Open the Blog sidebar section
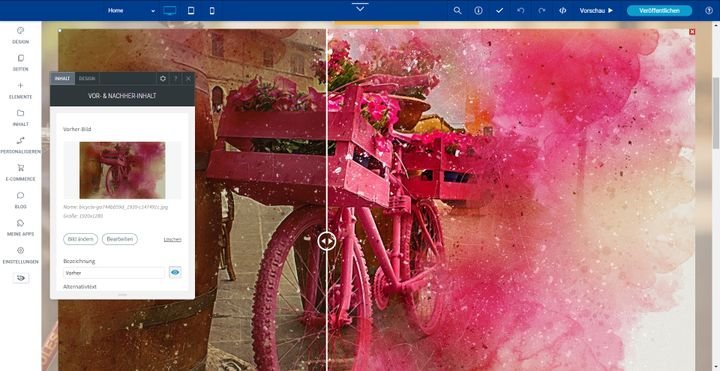This screenshot has width=720, height=371. pyautogui.click(x=20, y=200)
